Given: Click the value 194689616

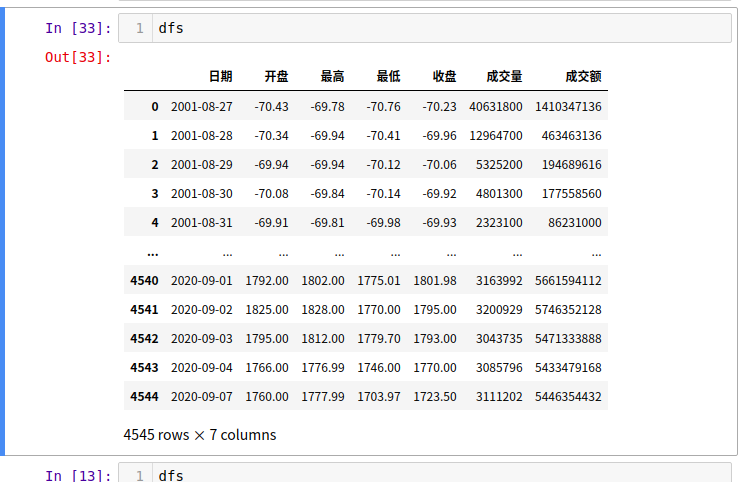Looking at the screenshot, I should pyautogui.click(x=571, y=164).
